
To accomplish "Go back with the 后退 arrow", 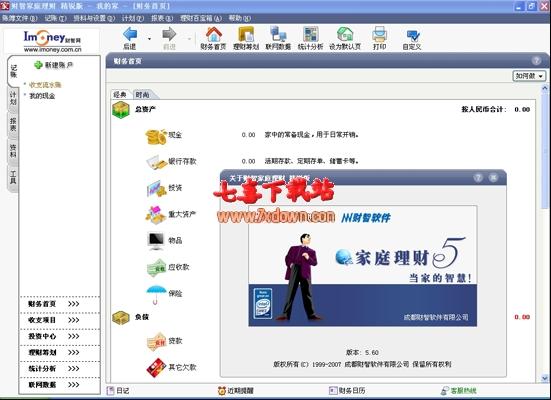I will tap(130, 38).
